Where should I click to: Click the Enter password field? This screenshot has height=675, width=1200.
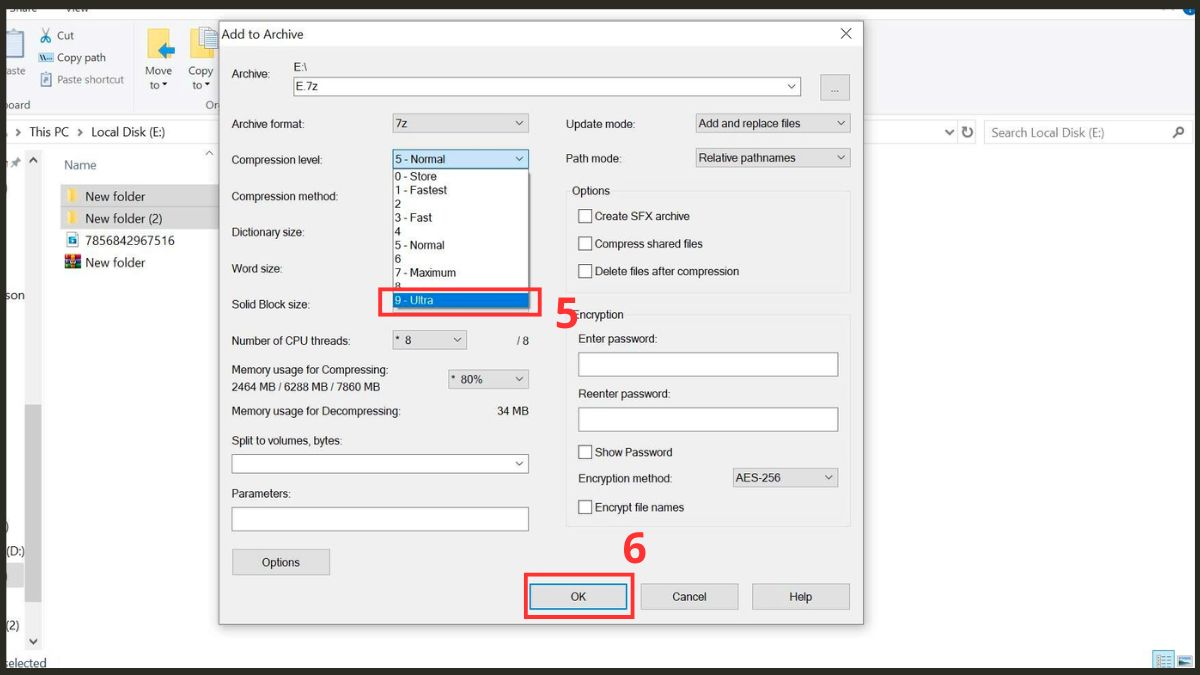(708, 364)
